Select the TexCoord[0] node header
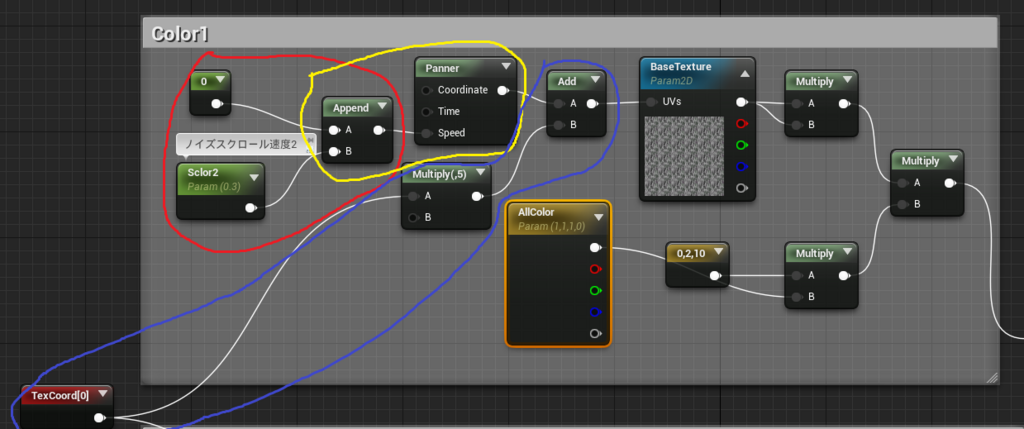Screen dimensions: 1024x429 point(66,395)
